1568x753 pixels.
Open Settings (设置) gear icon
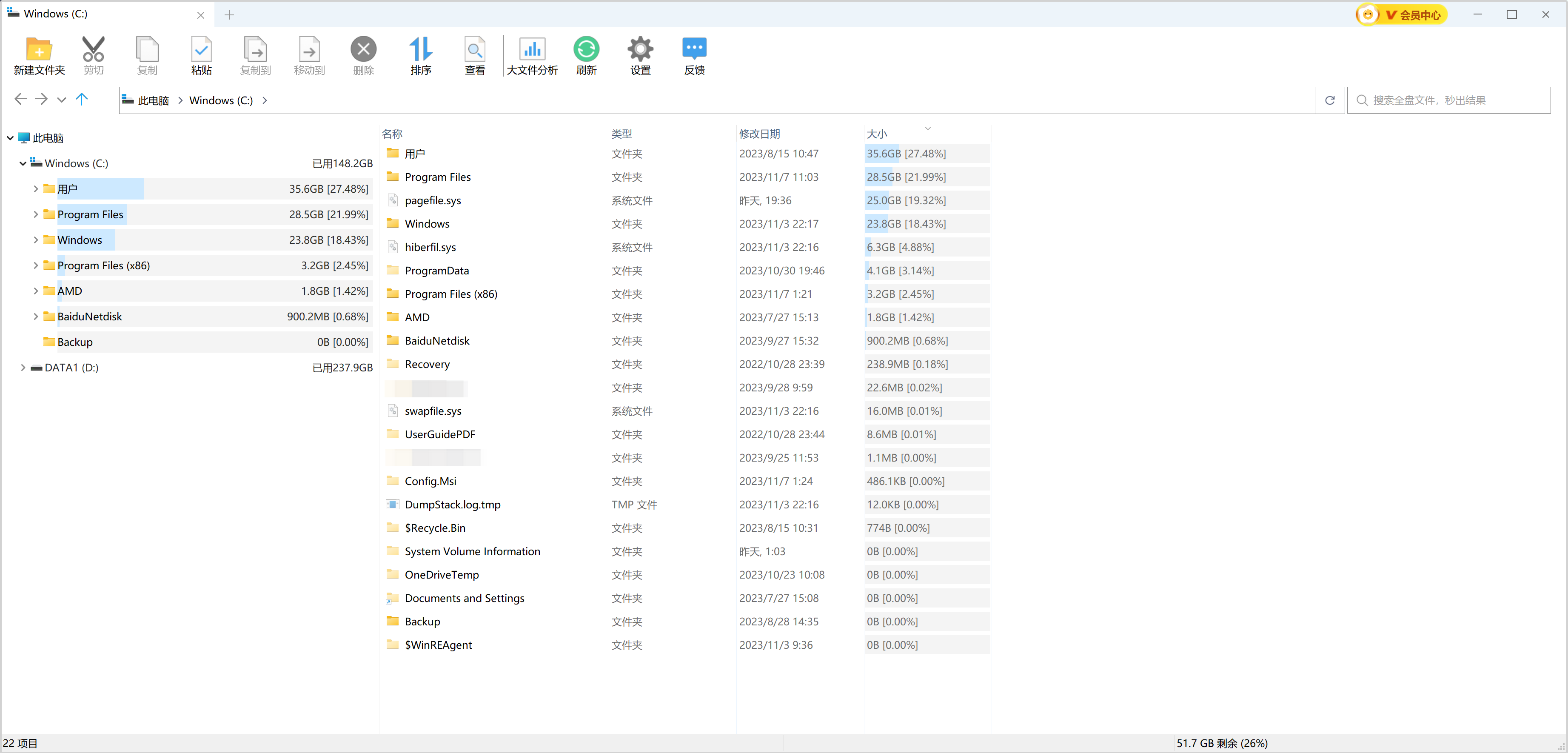[x=640, y=55]
